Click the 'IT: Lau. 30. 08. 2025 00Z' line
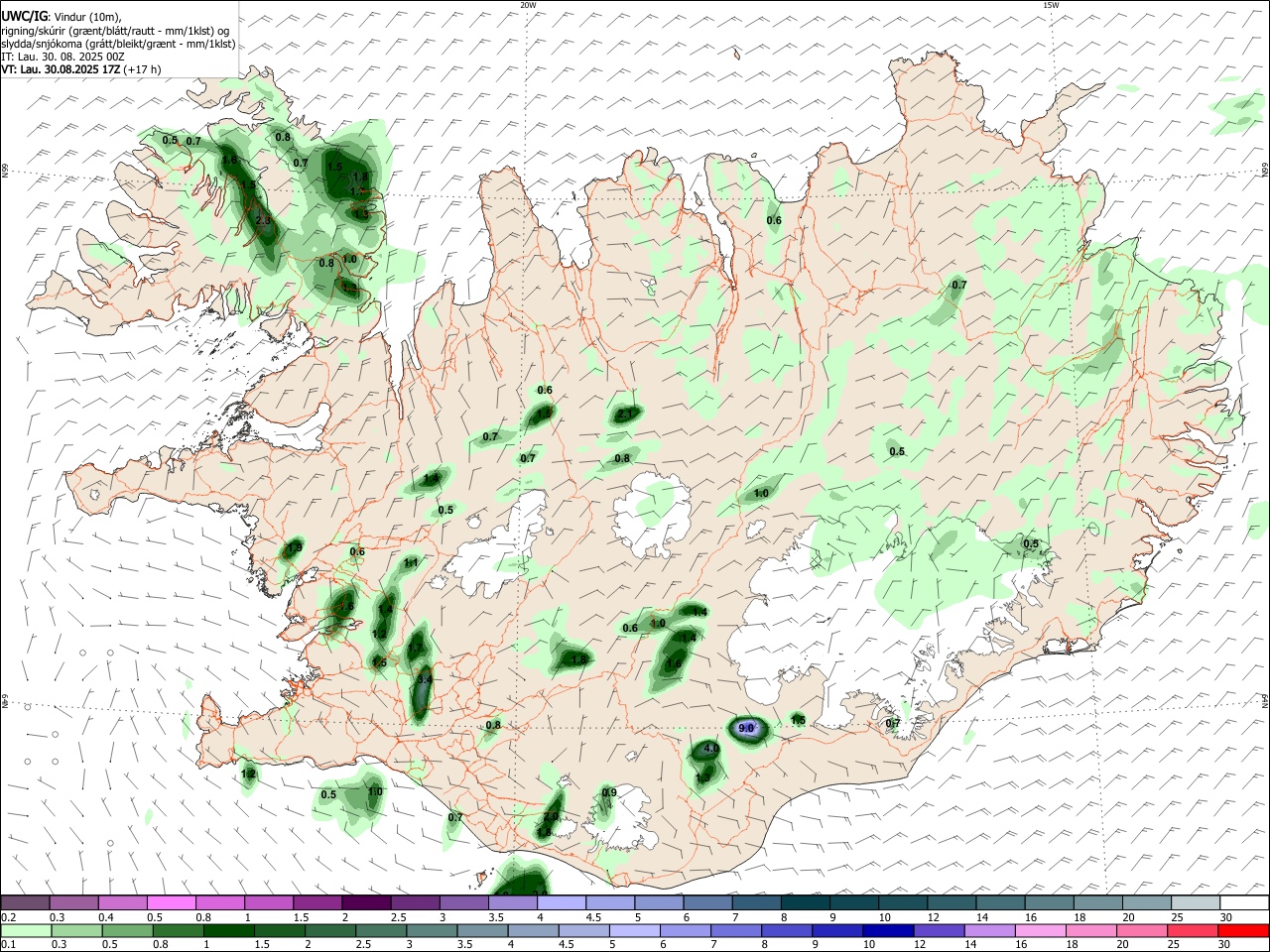 (x=63, y=57)
